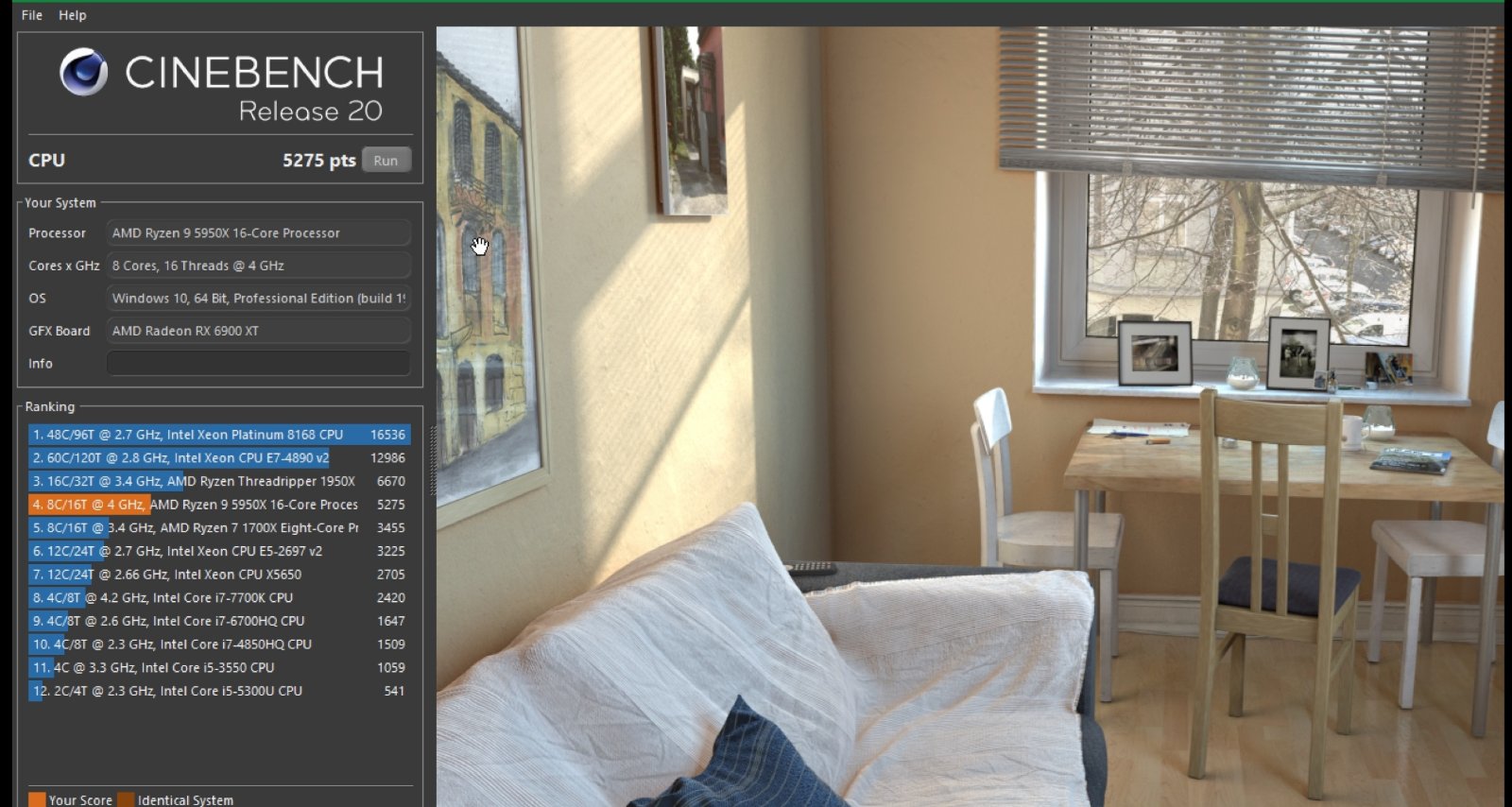The height and width of the screenshot is (807, 1512).
Task: Select the Cores x GHz field
Action: point(259,266)
